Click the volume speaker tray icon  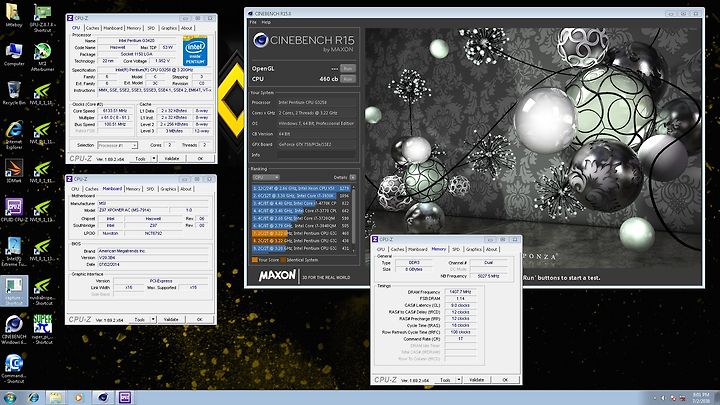[x=663, y=398]
